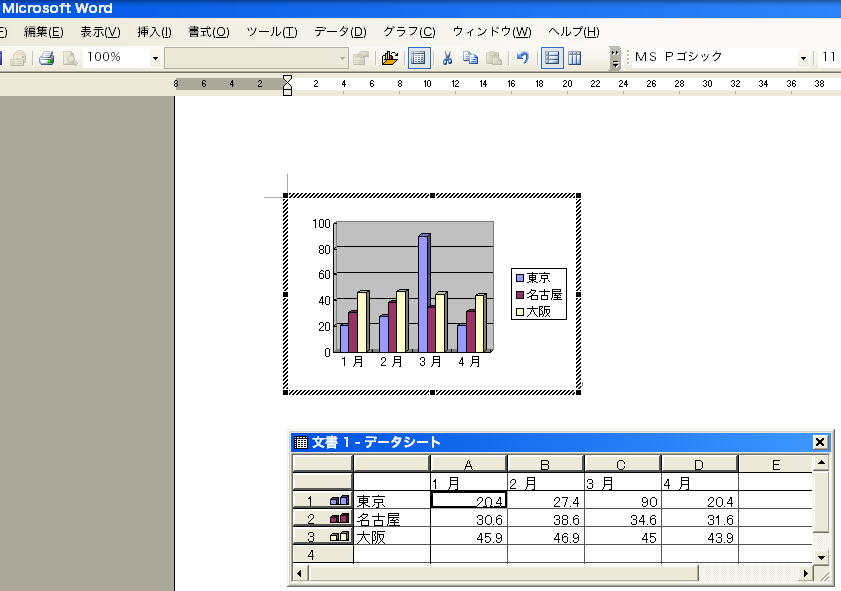Click the 名古屋 cell in datasheet
This screenshot has height=591, width=841.
point(392,519)
